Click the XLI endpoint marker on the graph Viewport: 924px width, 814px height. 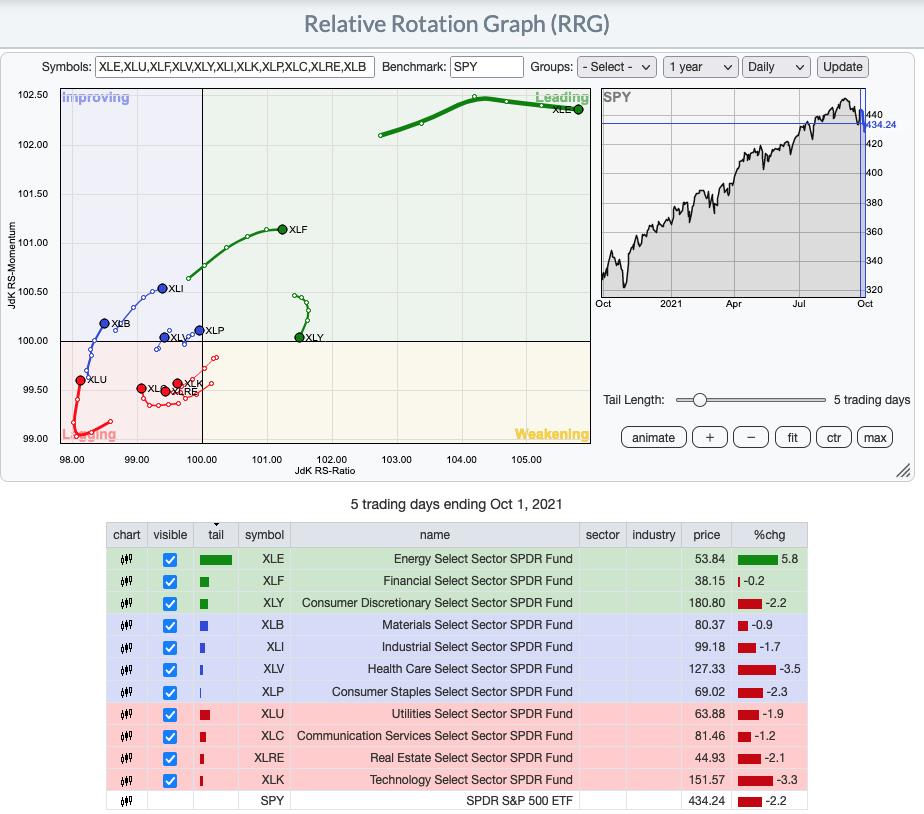[x=163, y=288]
